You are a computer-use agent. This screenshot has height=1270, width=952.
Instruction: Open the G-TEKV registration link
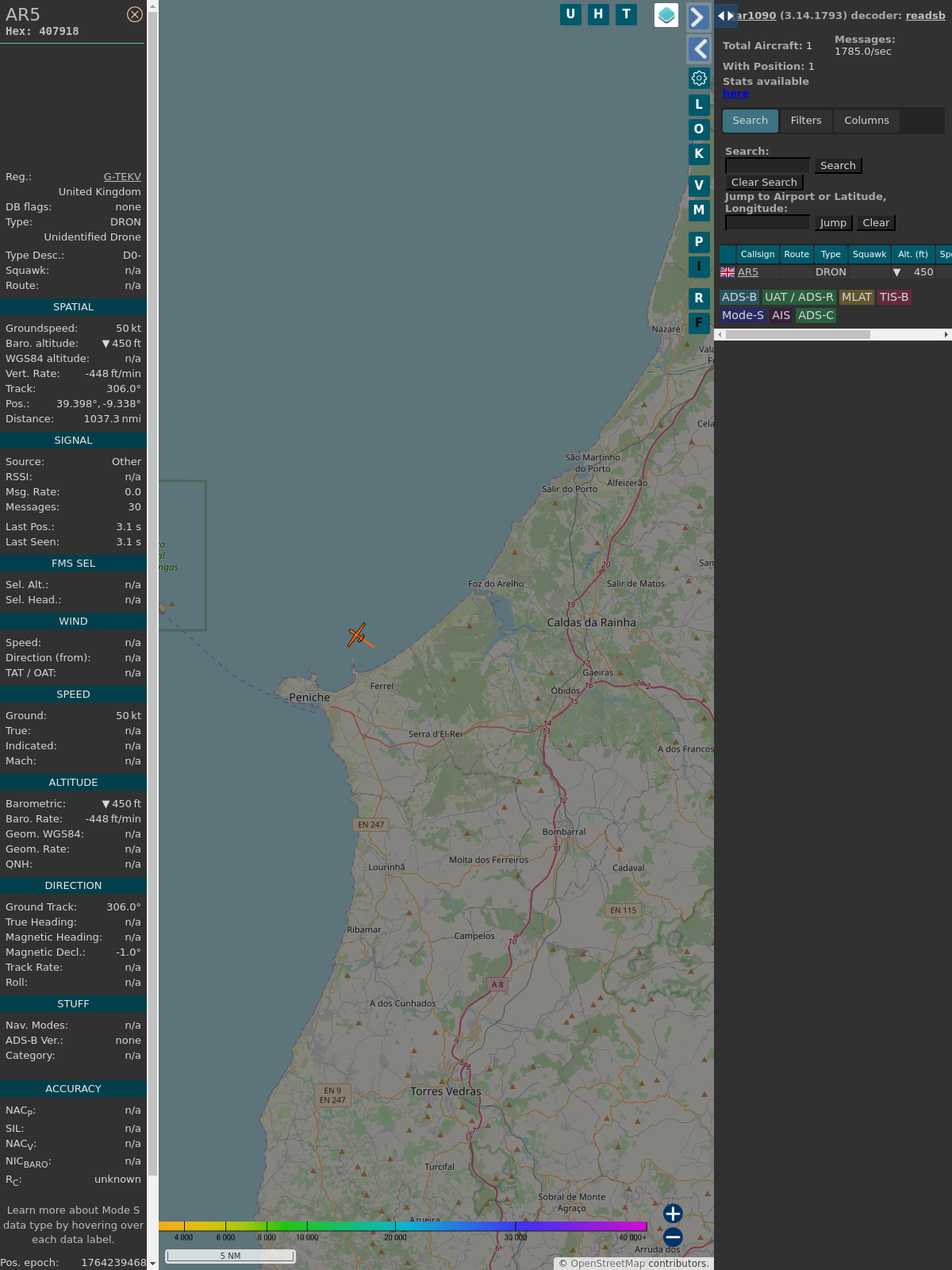122,177
